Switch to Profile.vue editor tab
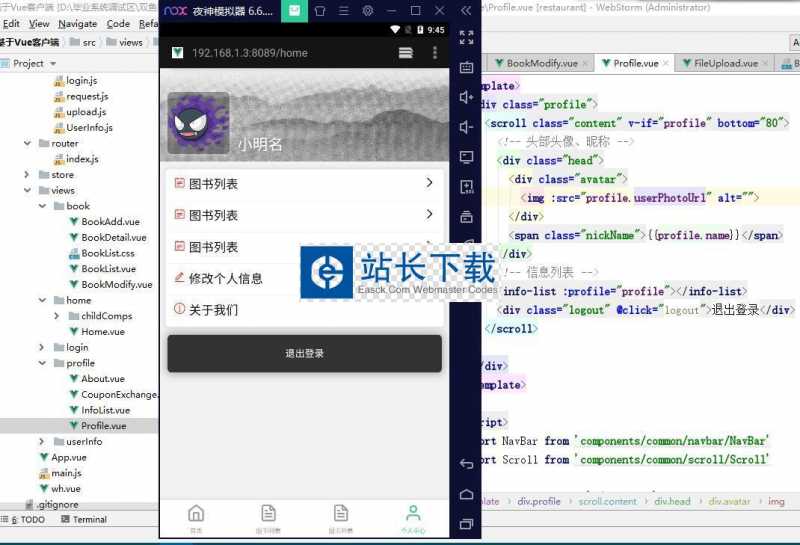This screenshot has width=800, height=545. 635,63
